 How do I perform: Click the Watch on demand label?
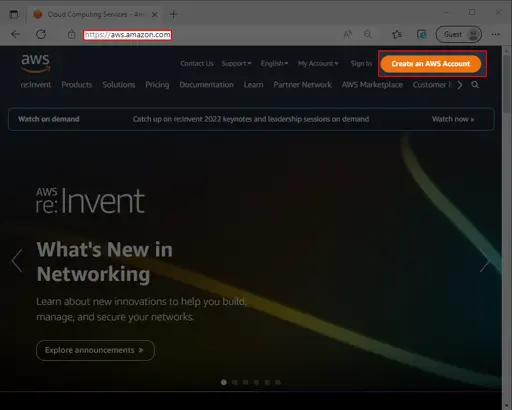tap(49, 119)
